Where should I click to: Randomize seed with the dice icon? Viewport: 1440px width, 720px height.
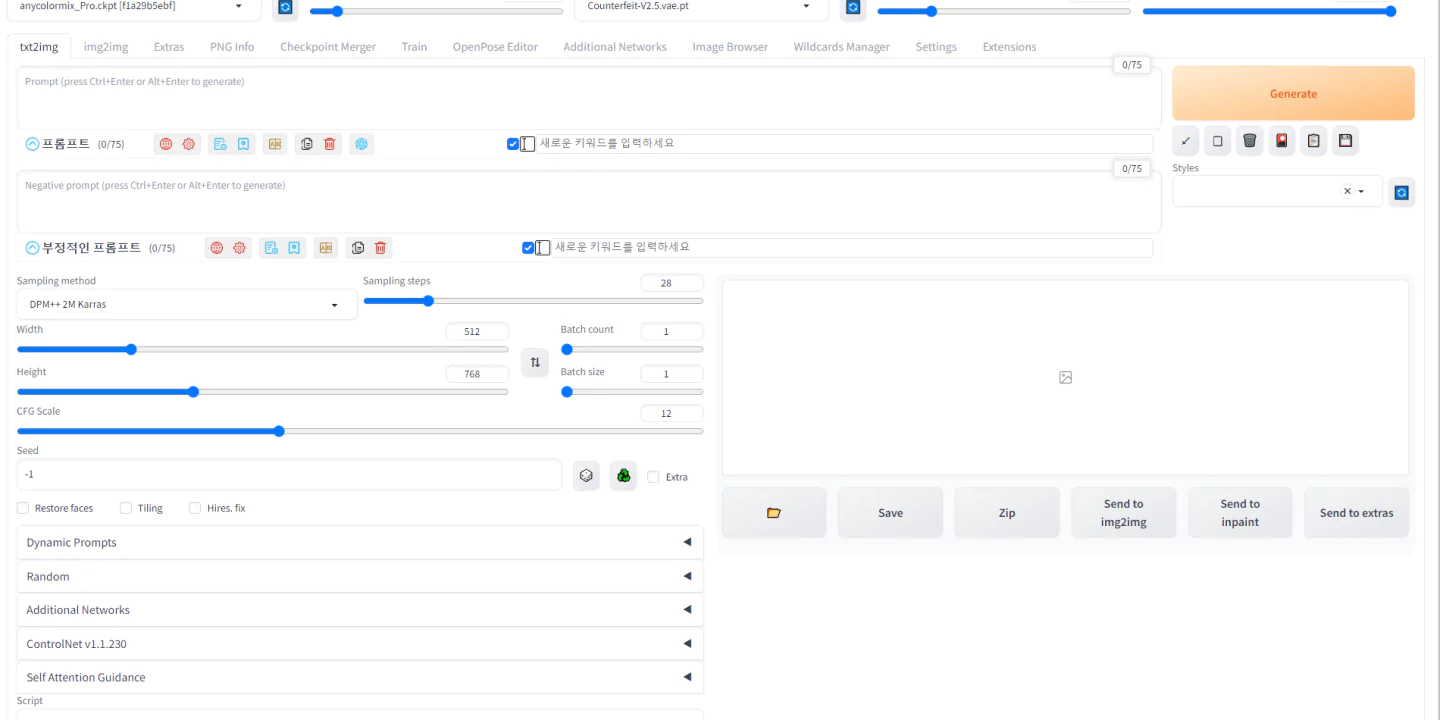586,476
